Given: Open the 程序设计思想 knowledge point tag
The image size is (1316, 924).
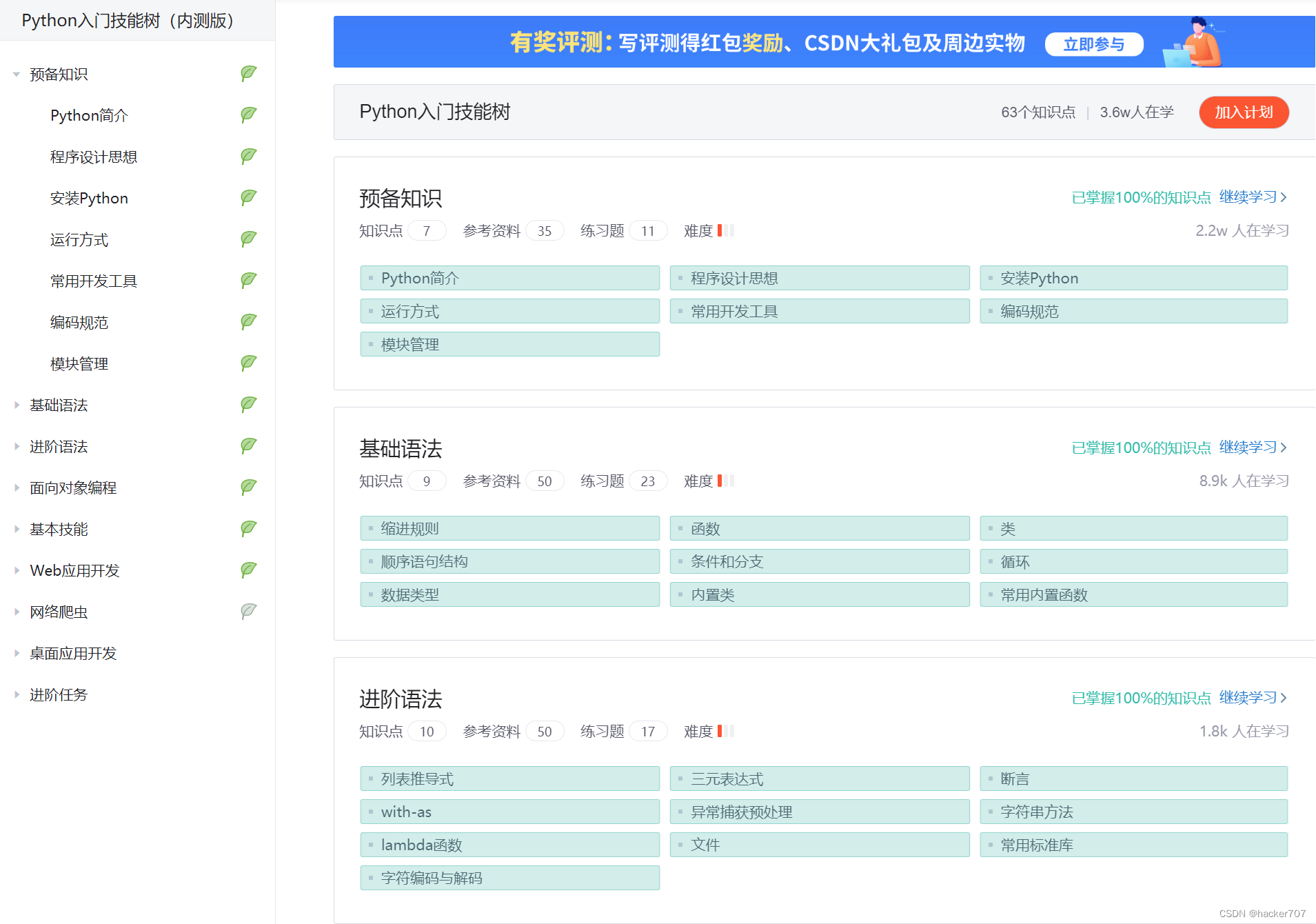Looking at the screenshot, I should click(x=820, y=278).
